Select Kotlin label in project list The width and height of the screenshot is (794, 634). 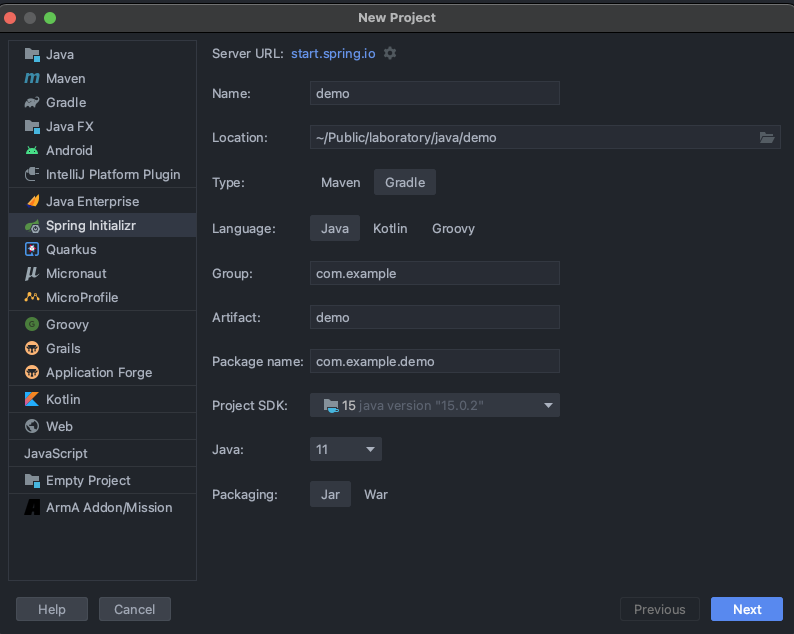tap(63, 400)
